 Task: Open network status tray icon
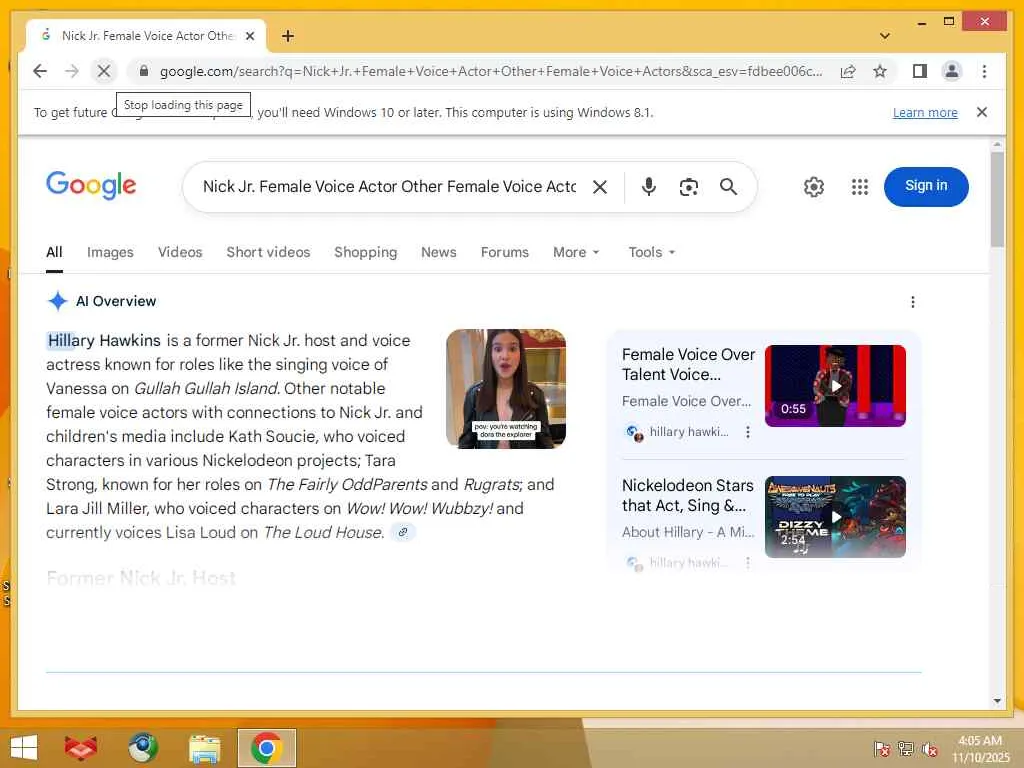[906, 749]
